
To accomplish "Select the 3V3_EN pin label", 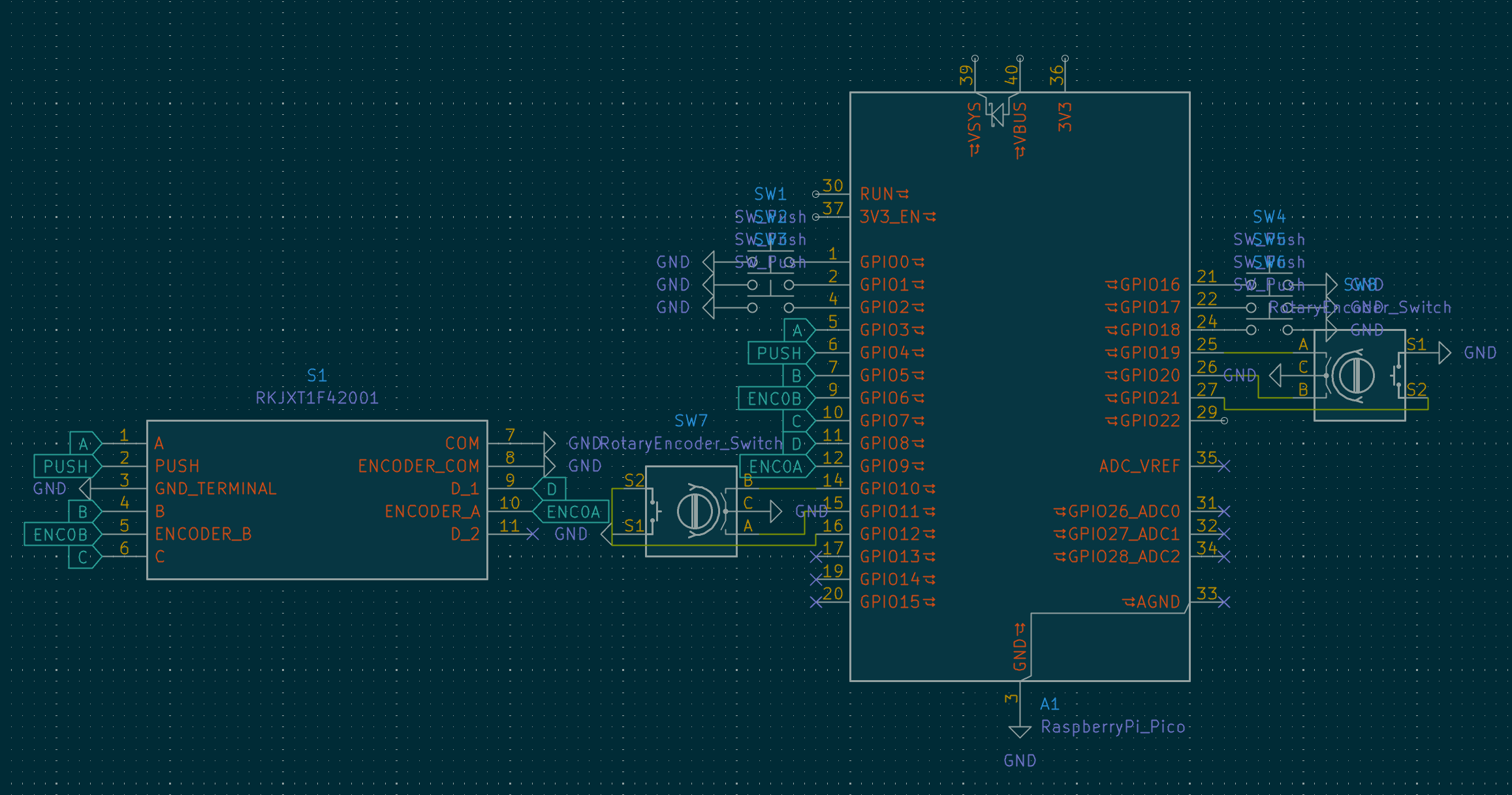I will (889, 217).
